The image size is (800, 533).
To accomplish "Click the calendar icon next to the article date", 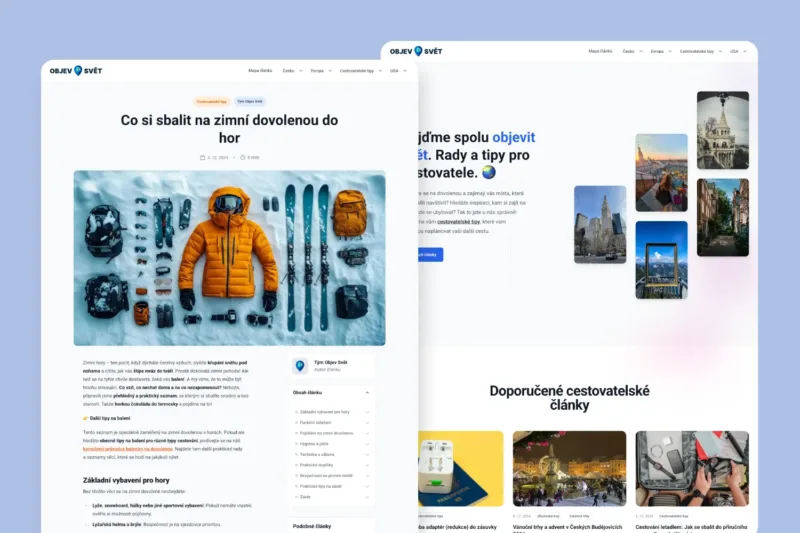I will point(203,157).
